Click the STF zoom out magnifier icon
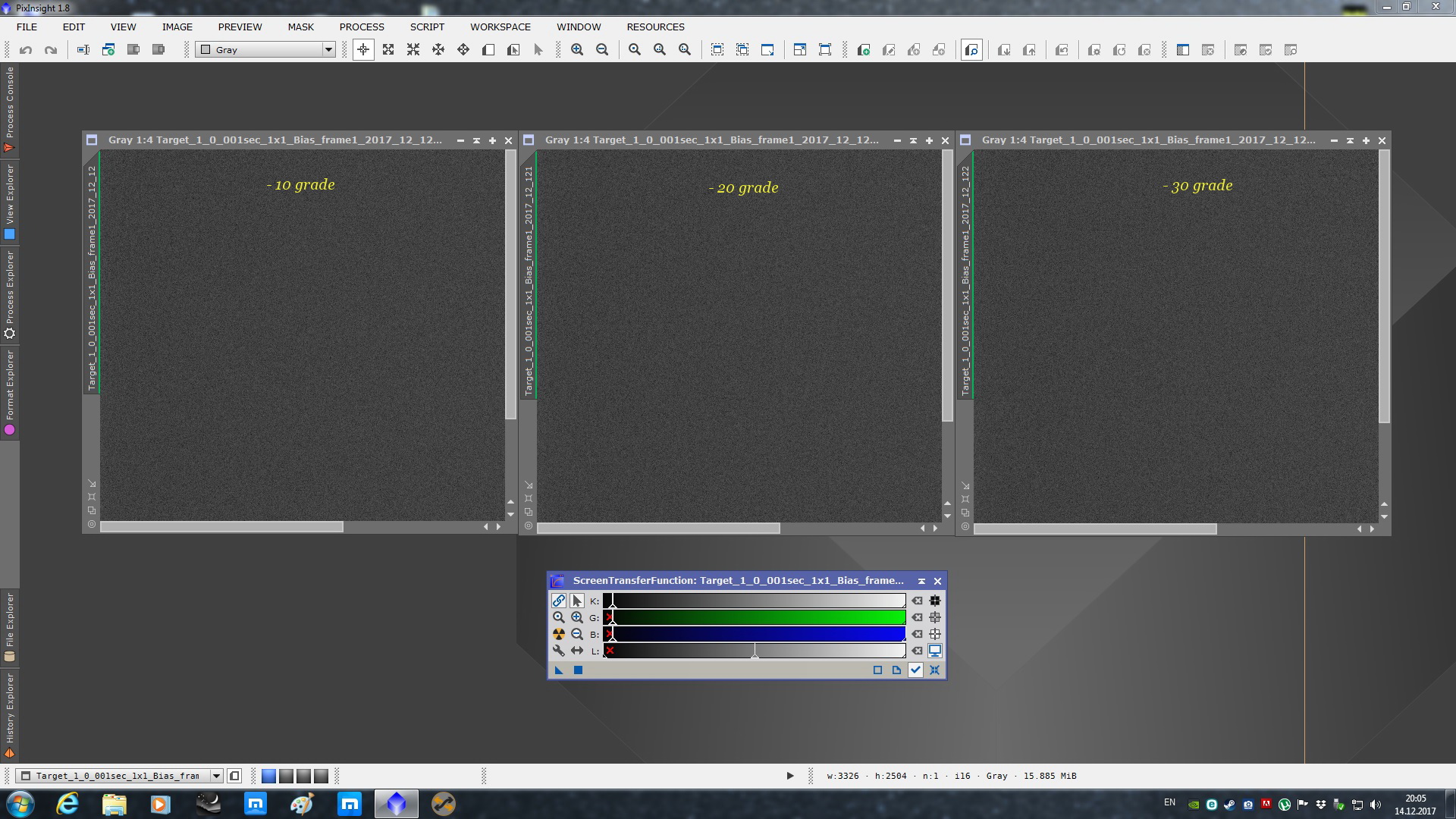 pos(577,634)
